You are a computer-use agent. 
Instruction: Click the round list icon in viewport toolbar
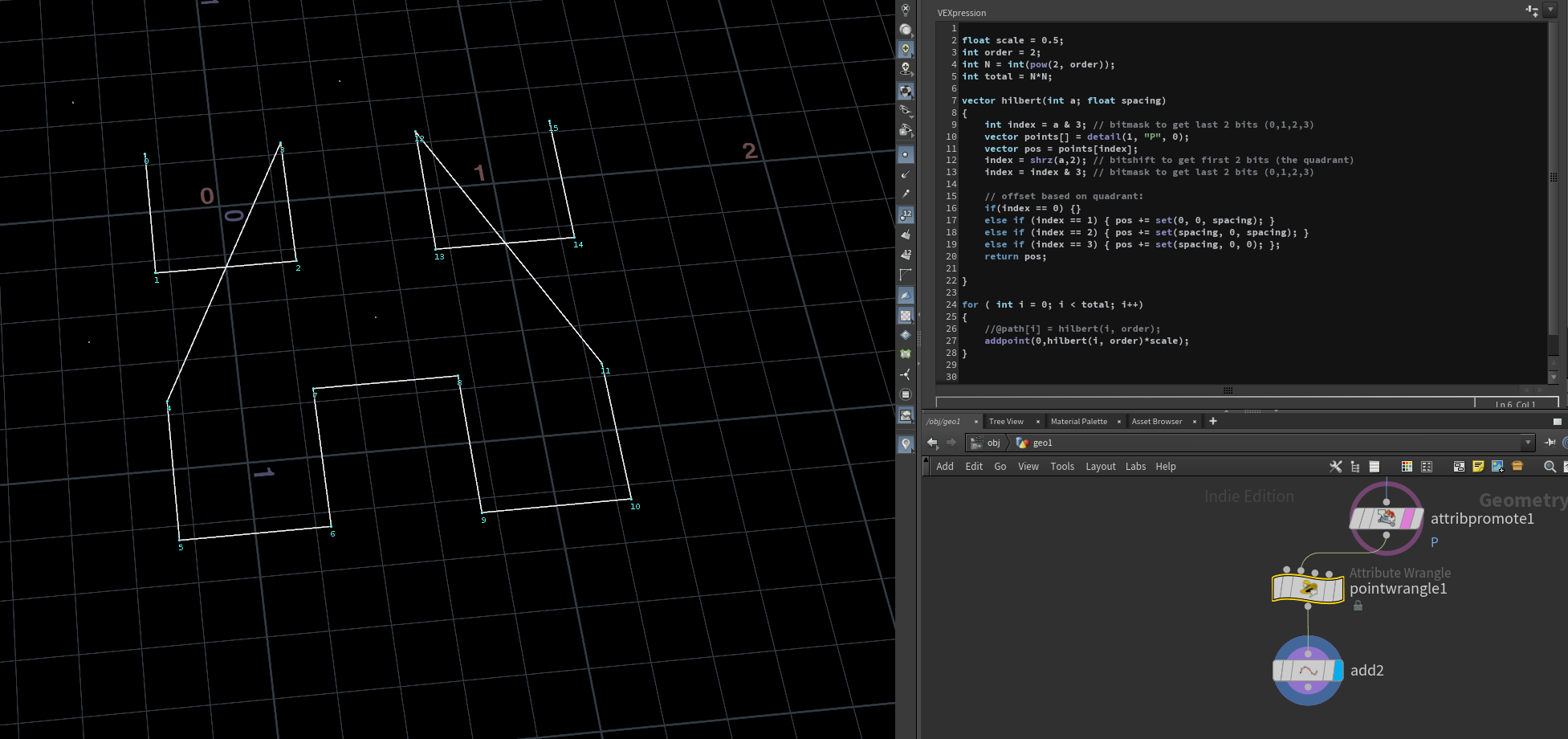(x=906, y=394)
